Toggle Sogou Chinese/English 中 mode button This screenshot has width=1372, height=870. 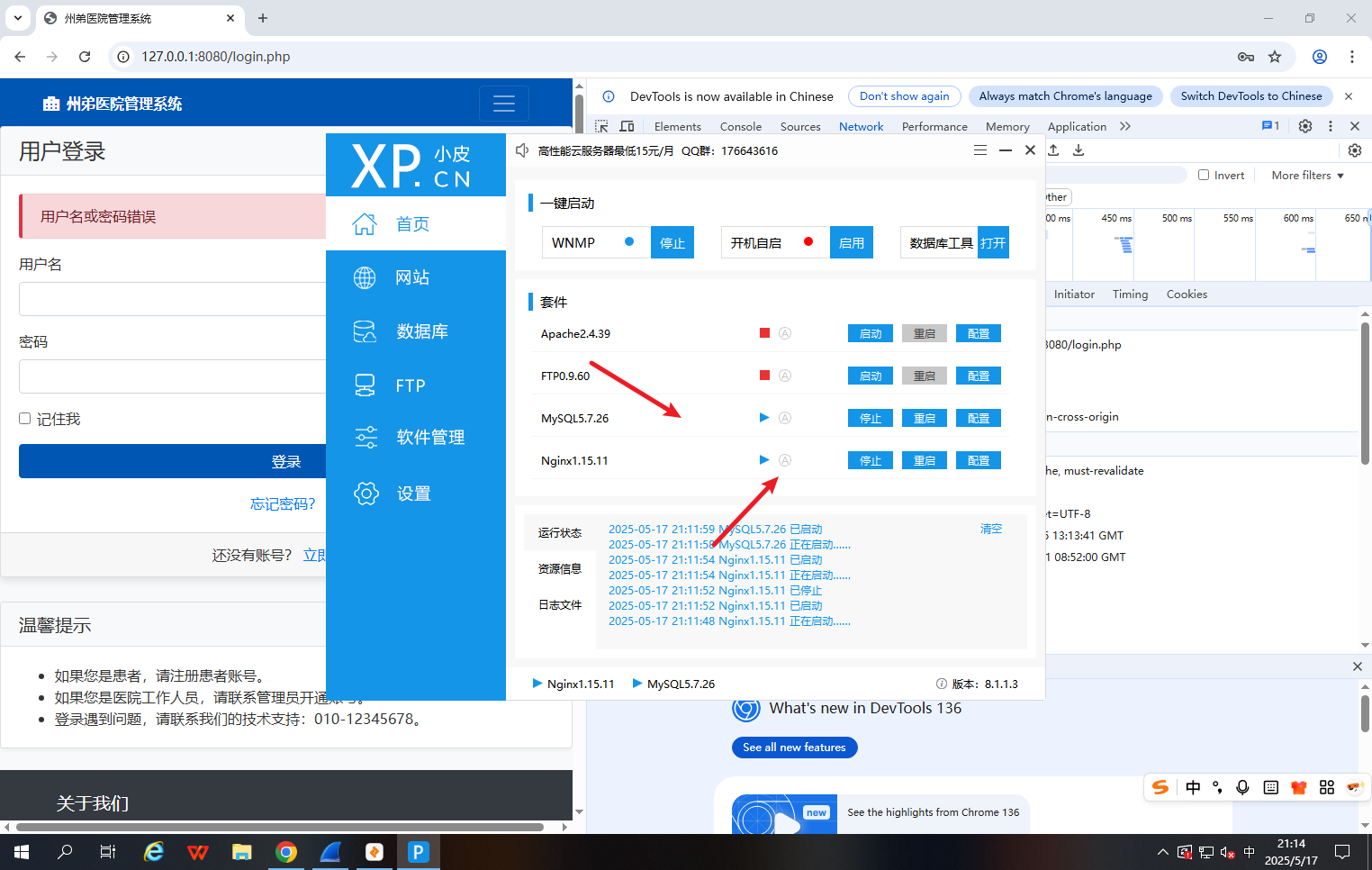[x=1194, y=787]
